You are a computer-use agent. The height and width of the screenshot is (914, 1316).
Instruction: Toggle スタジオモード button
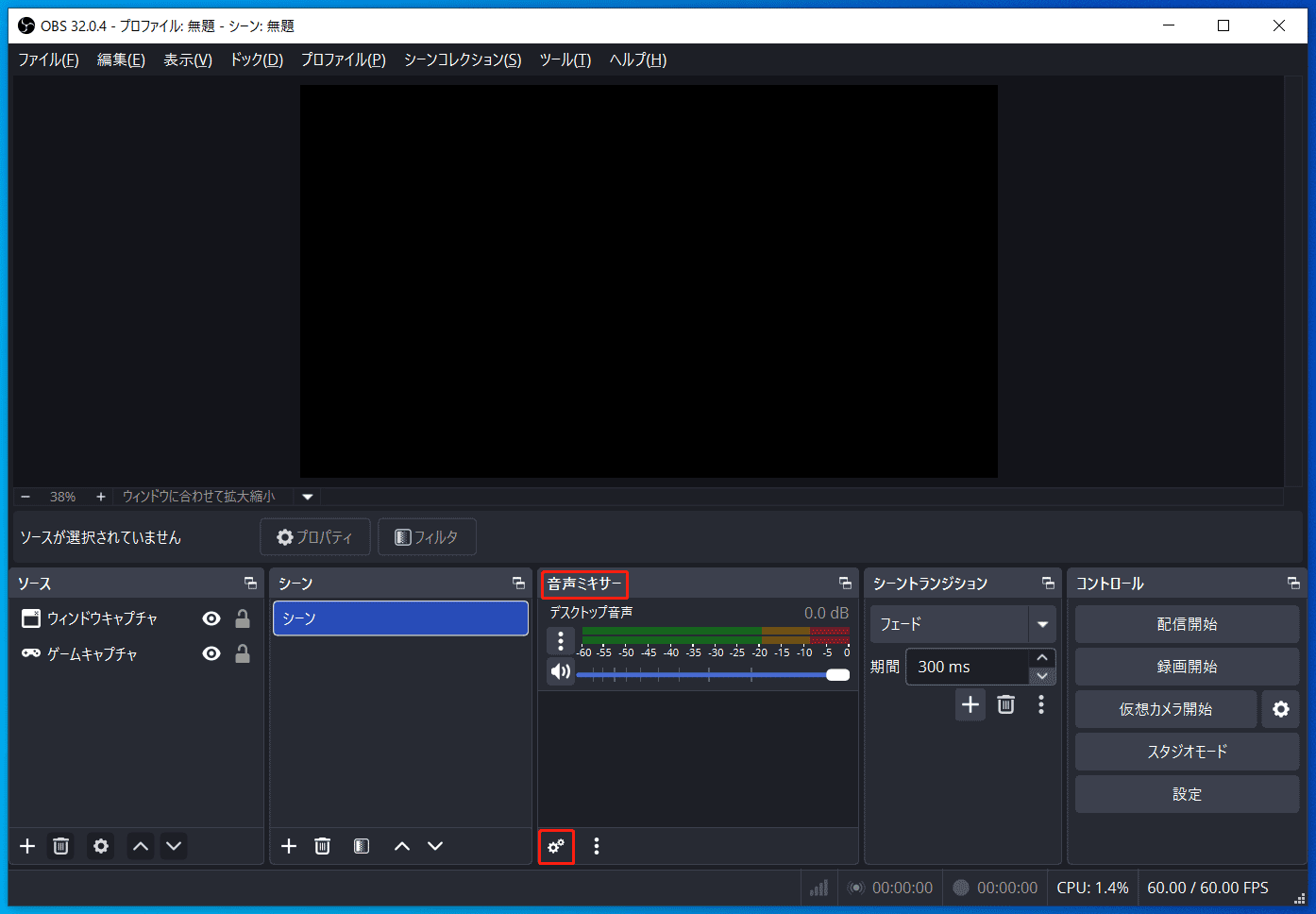pos(1188,752)
